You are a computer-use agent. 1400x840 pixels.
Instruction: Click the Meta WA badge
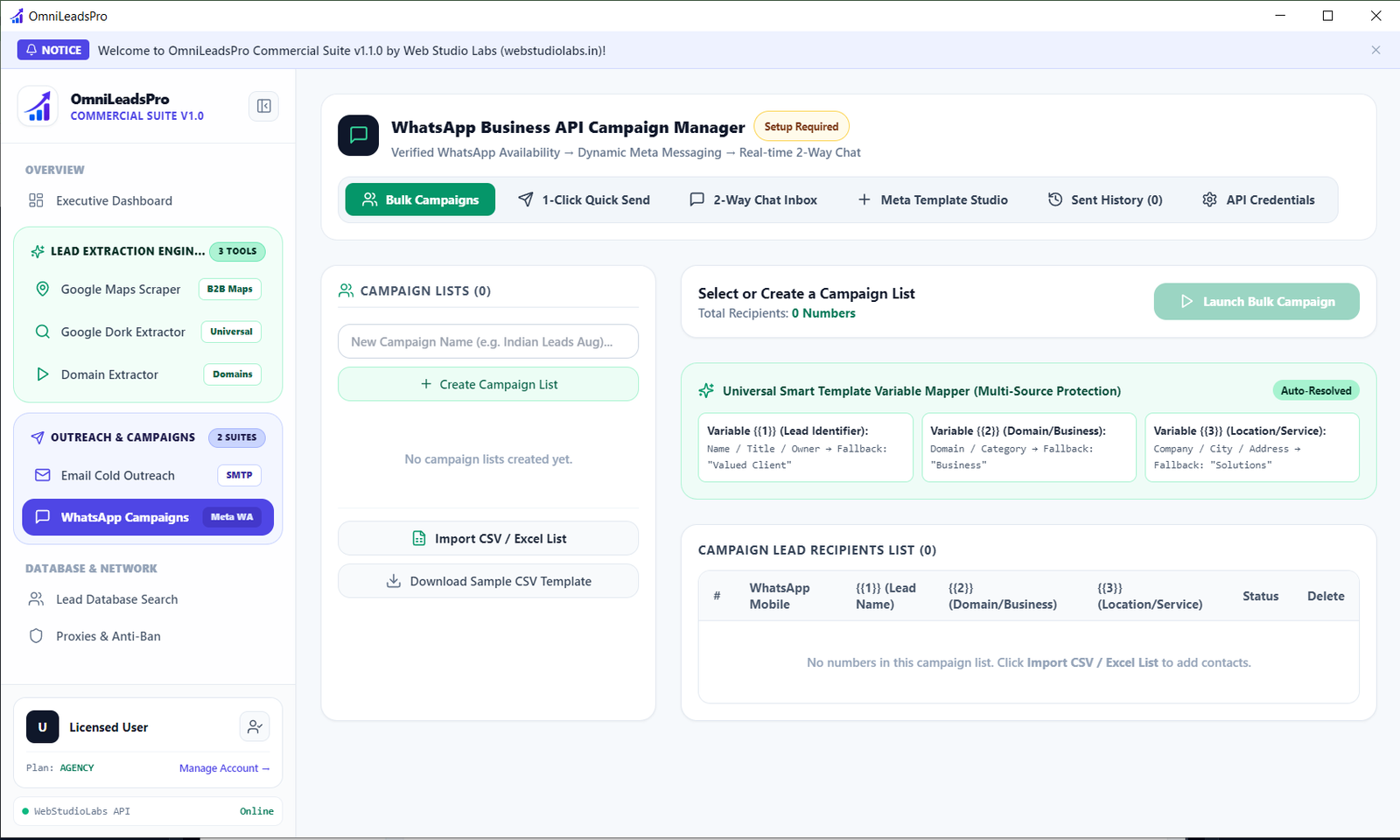[232, 517]
